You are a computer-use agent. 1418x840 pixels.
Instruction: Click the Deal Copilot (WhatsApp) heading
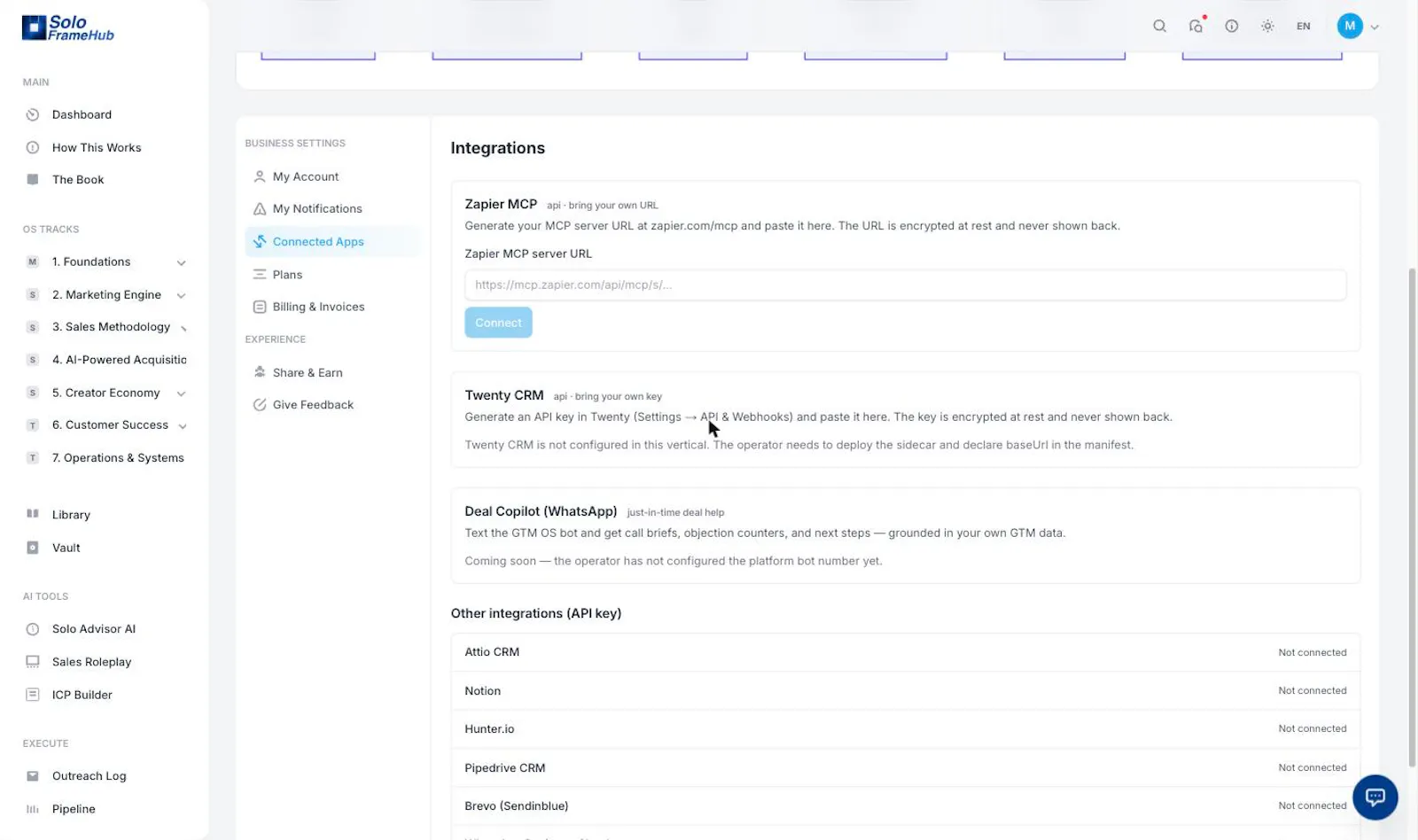[541, 511]
